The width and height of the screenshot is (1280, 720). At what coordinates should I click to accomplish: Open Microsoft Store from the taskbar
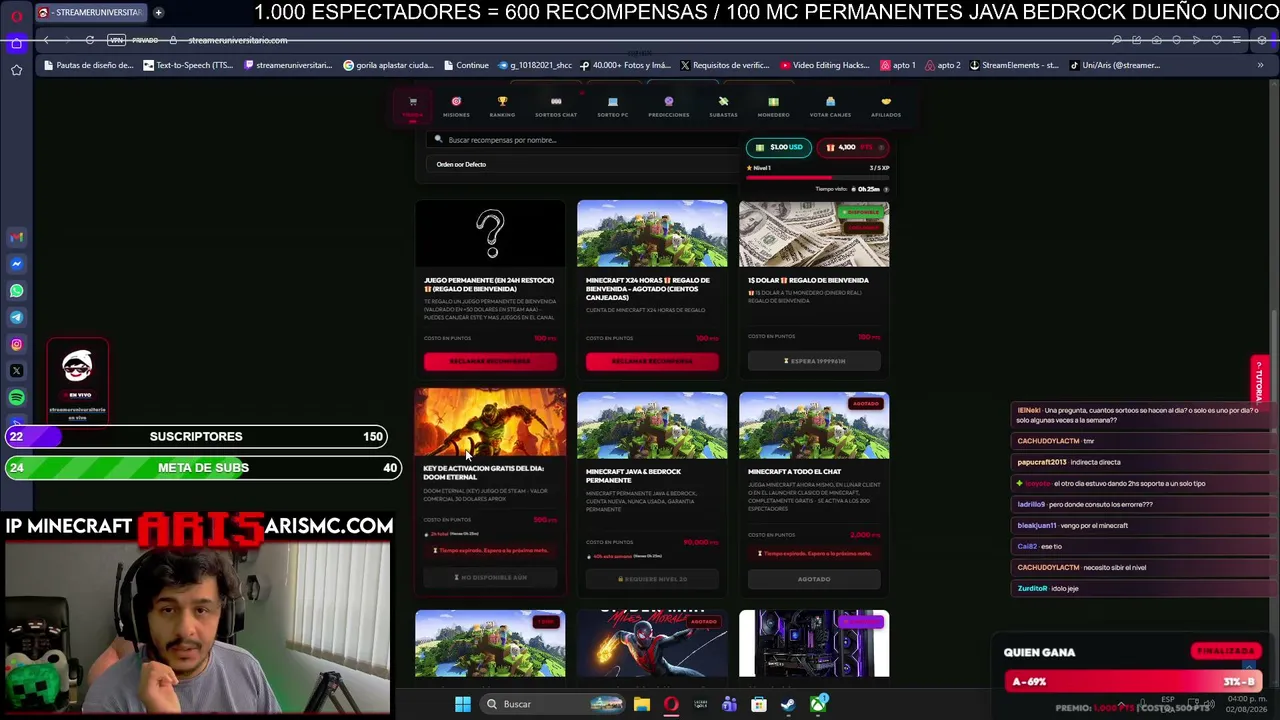point(759,704)
